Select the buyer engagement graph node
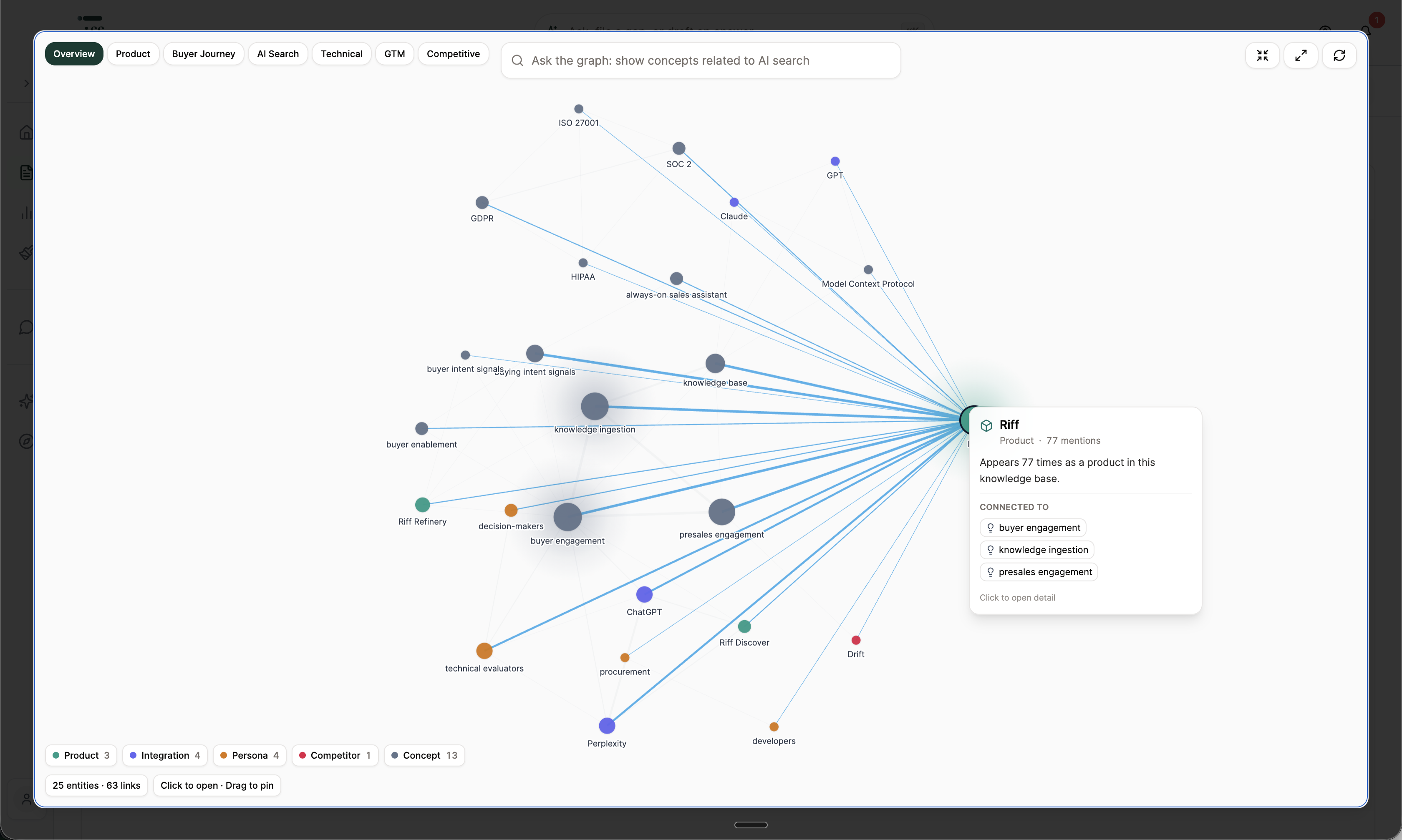This screenshot has width=1402, height=840. coord(568,517)
